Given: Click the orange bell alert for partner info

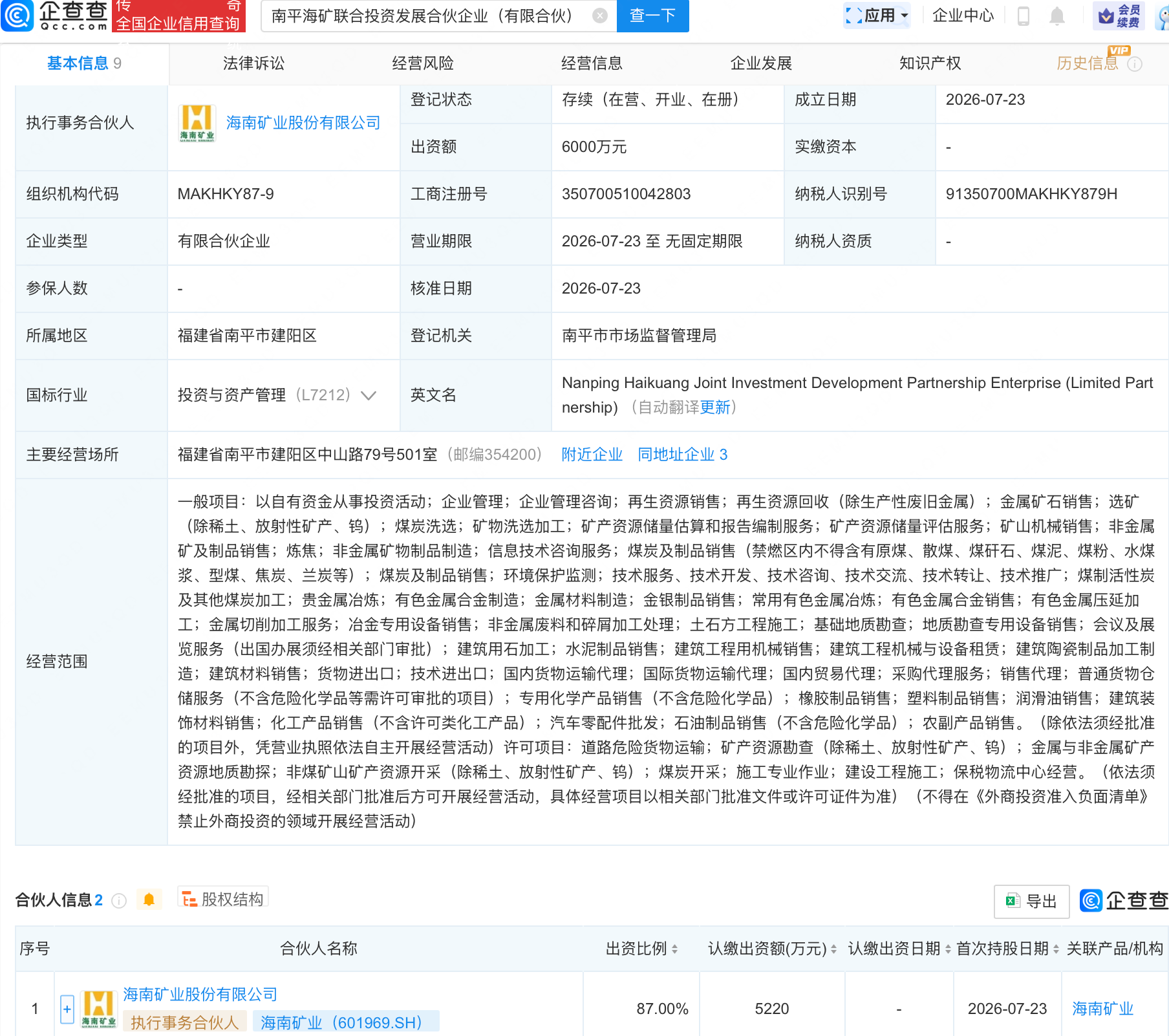Looking at the screenshot, I should pos(149,900).
